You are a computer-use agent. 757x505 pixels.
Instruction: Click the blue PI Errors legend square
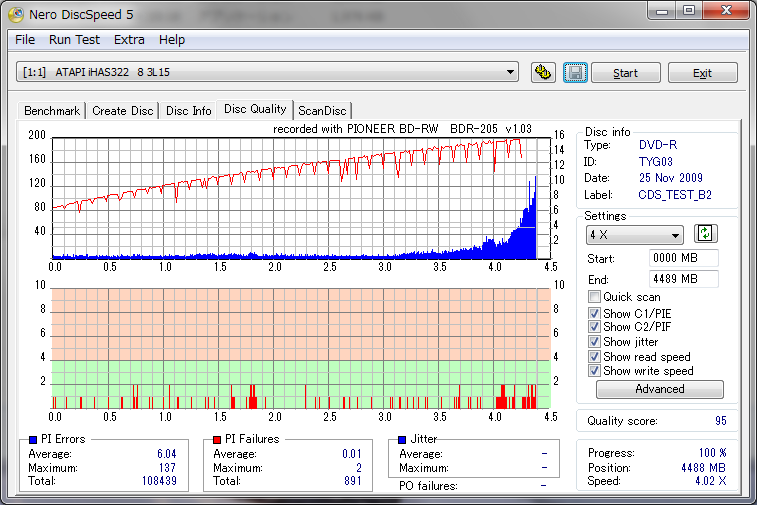[33, 439]
